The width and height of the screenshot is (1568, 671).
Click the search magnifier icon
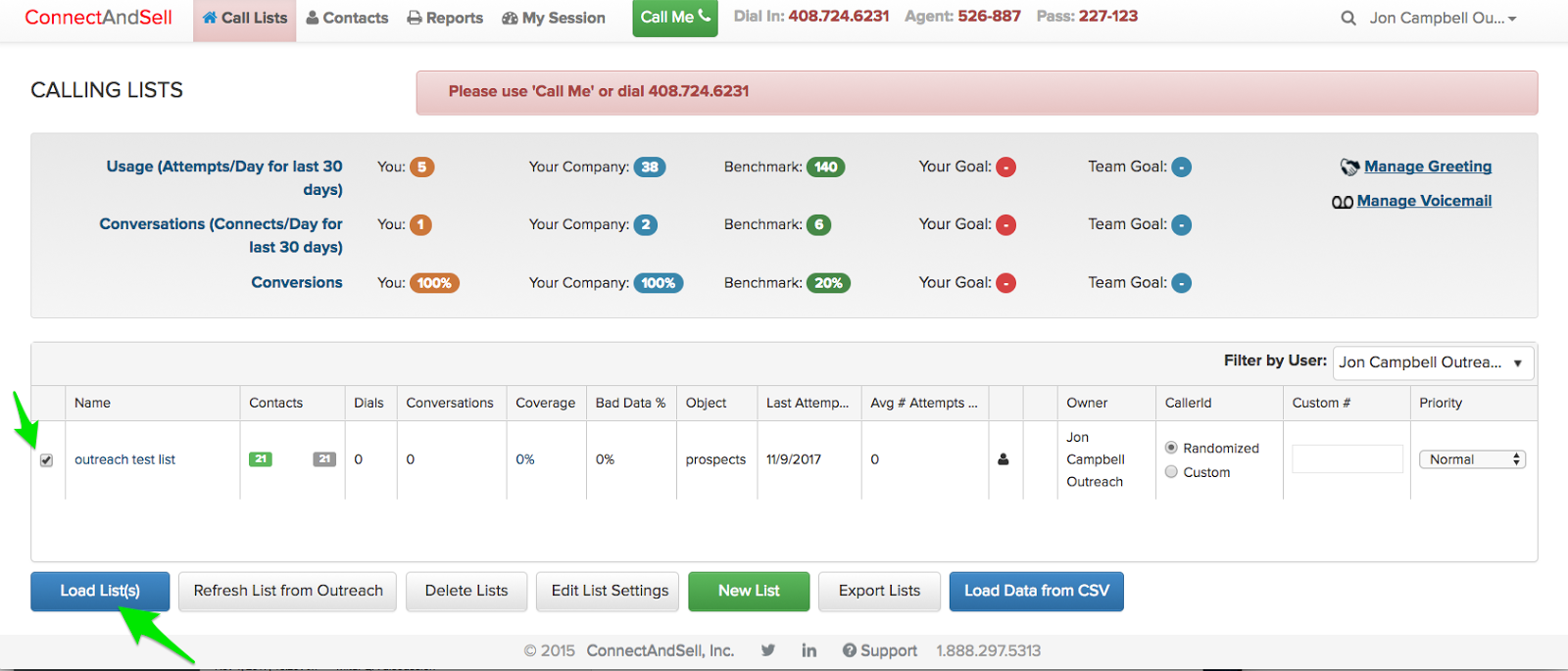tap(1348, 18)
